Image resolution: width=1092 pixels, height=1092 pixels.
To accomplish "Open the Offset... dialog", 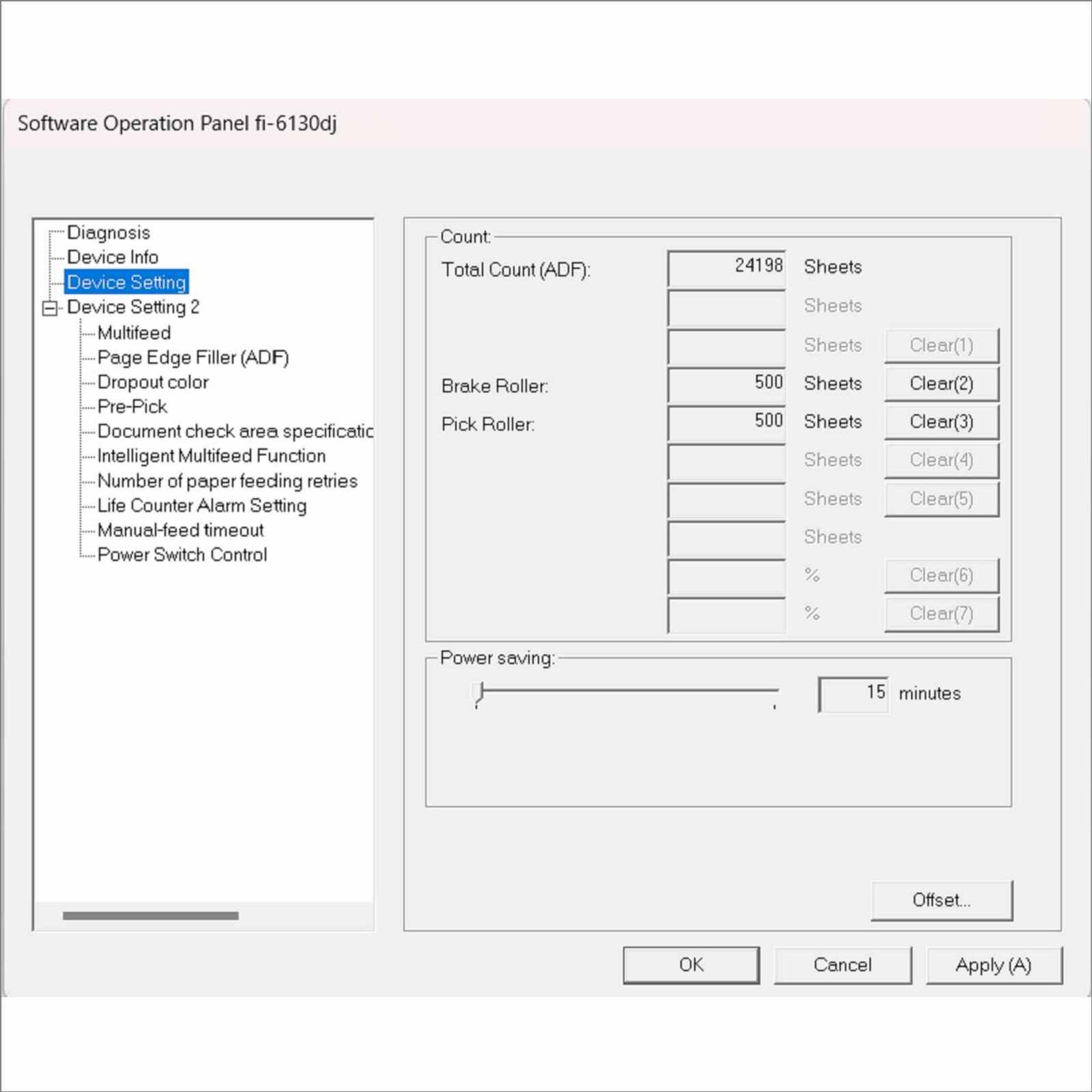I will (942, 900).
